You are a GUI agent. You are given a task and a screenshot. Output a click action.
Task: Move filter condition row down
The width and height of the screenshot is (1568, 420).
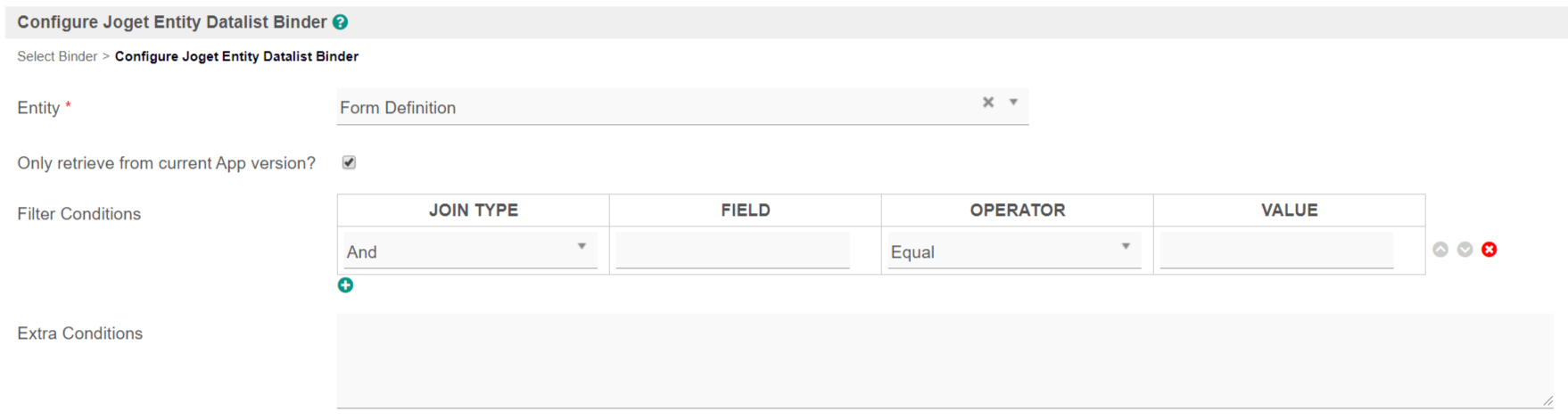pos(1465,250)
